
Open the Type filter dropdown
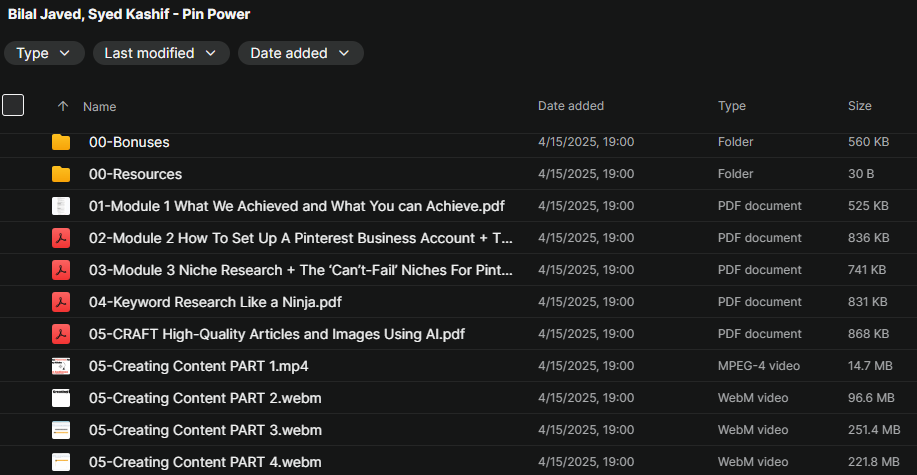[44, 53]
